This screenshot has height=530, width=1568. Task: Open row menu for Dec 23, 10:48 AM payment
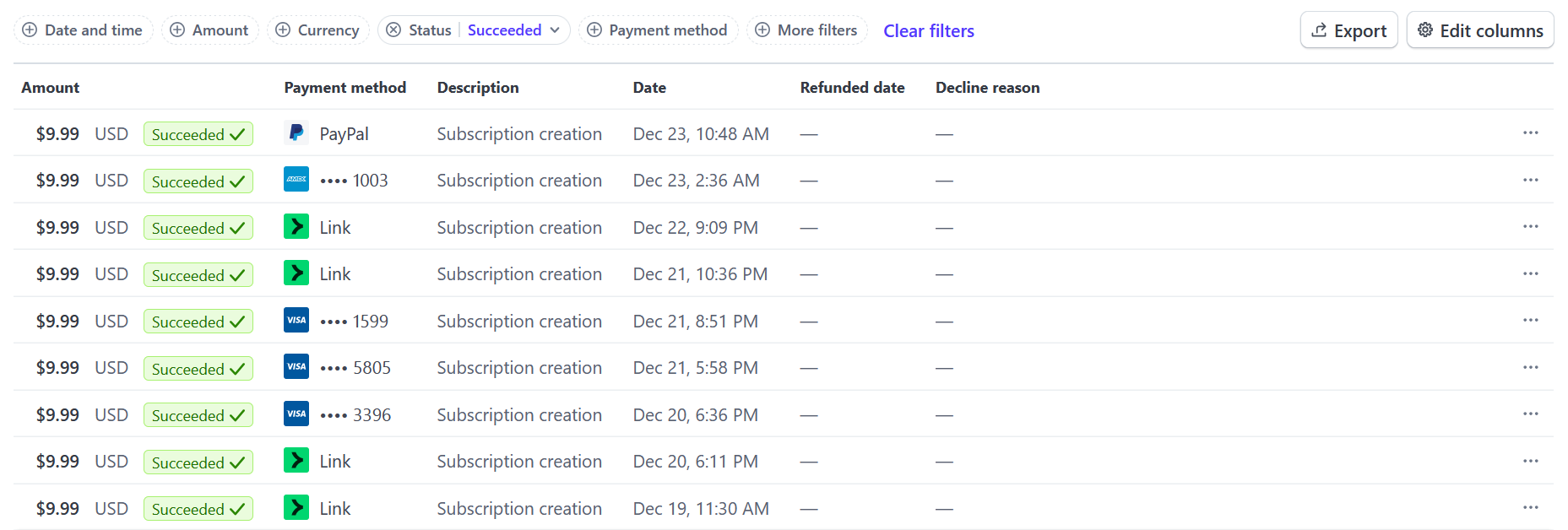pos(1530,133)
